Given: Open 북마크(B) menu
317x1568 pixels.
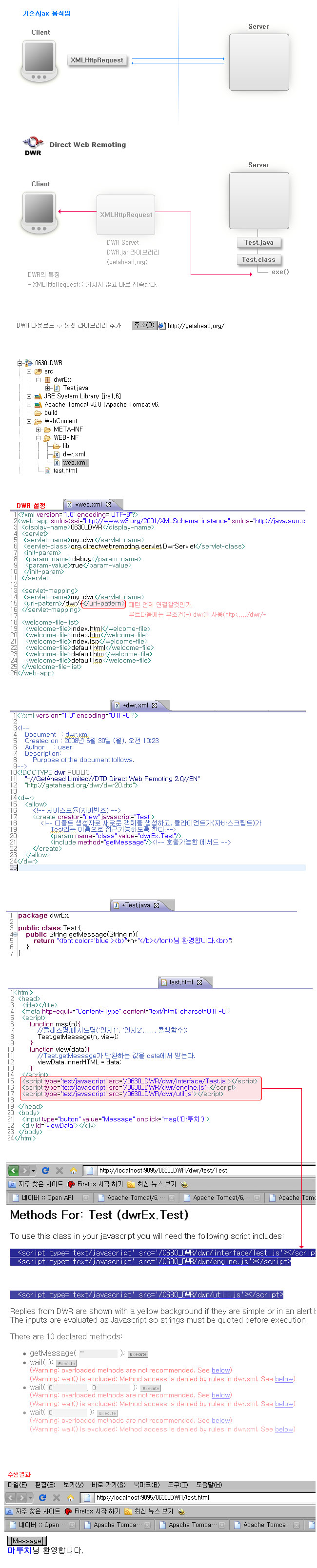Looking at the screenshot, I should 147,1485.
